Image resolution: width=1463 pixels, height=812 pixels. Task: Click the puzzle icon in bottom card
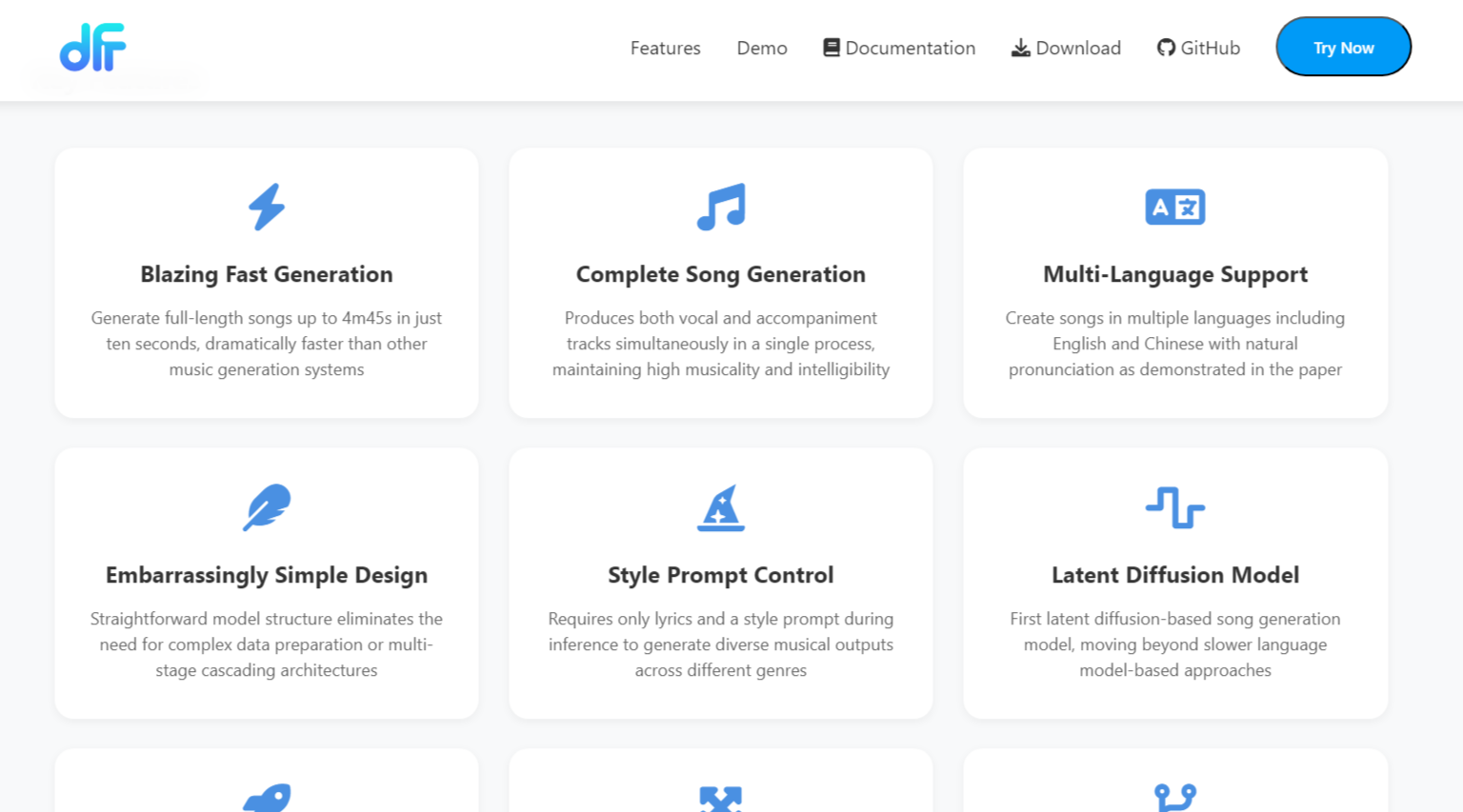coord(721,799)
